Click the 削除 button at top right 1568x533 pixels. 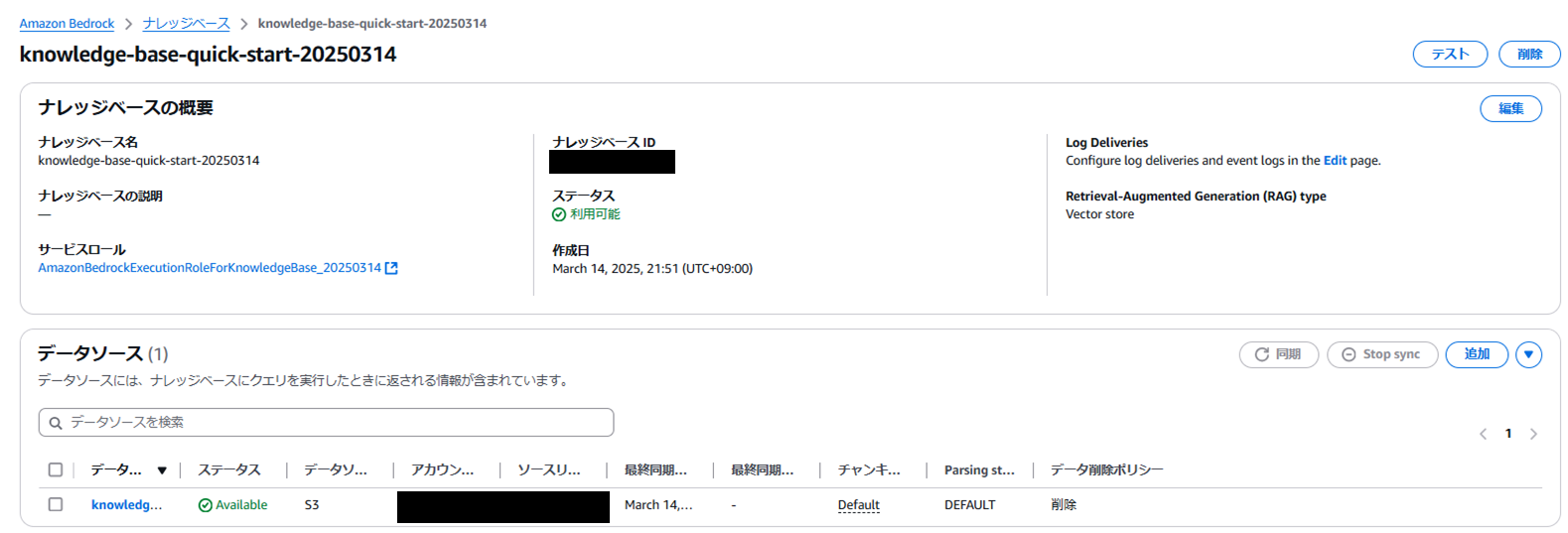(x=1529, y=54)
